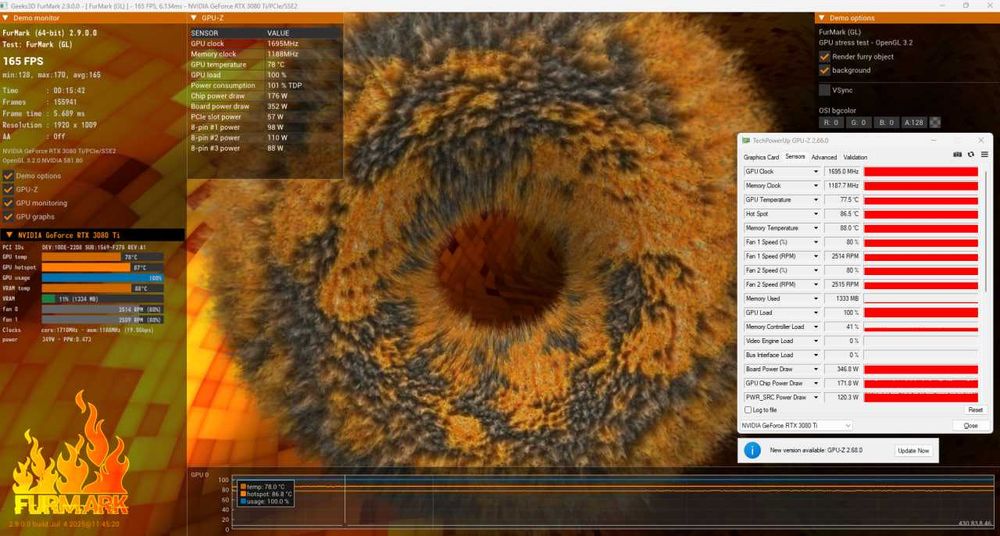Click the blue info icon in update notice
This screenshot has height=536, width=1000.
point(752,450)
